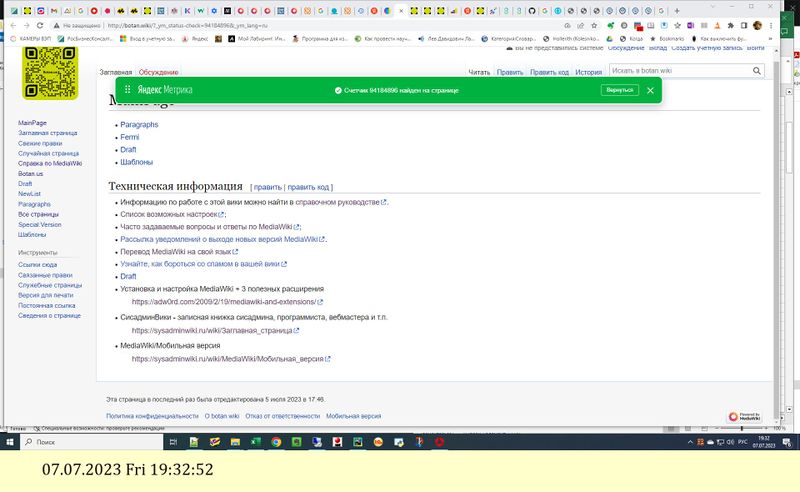Click the yellow QR code wiki logo

50,72
